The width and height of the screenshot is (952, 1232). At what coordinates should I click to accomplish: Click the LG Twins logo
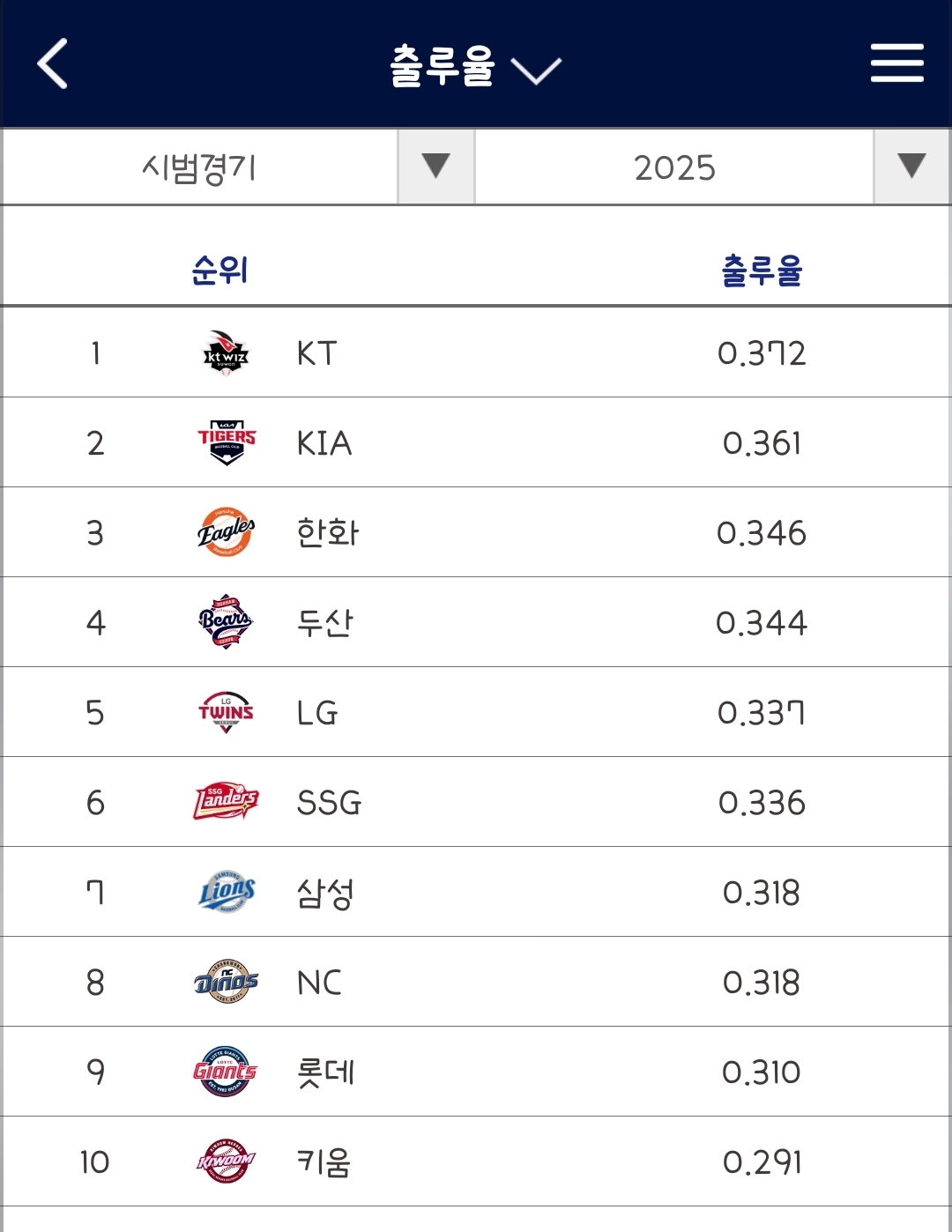(226, 713)
